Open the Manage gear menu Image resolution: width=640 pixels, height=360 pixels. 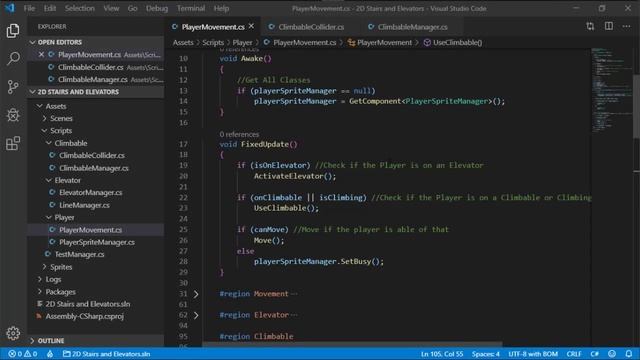coord(13,333)
